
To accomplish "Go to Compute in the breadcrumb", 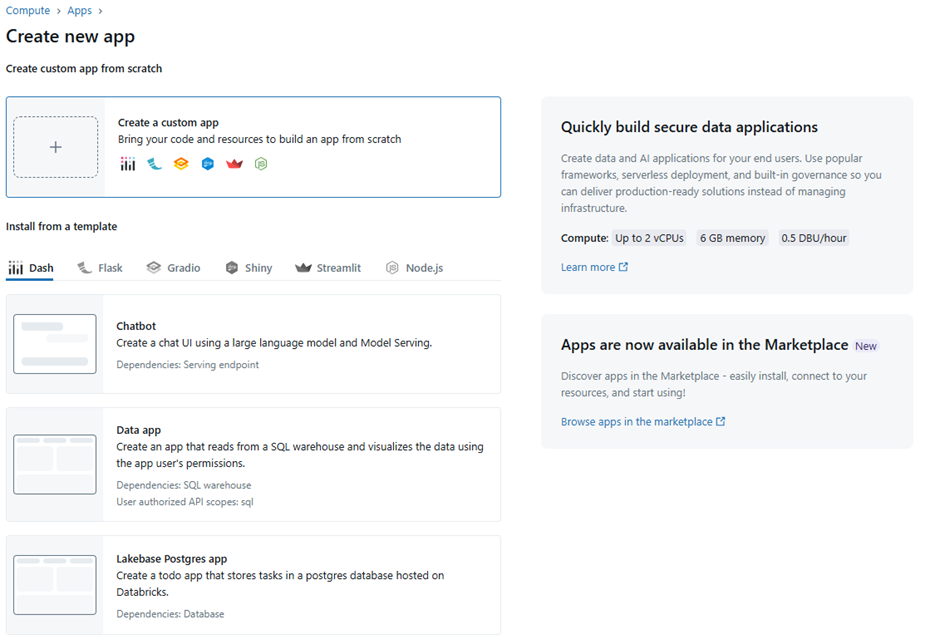I will coord(28,11).
